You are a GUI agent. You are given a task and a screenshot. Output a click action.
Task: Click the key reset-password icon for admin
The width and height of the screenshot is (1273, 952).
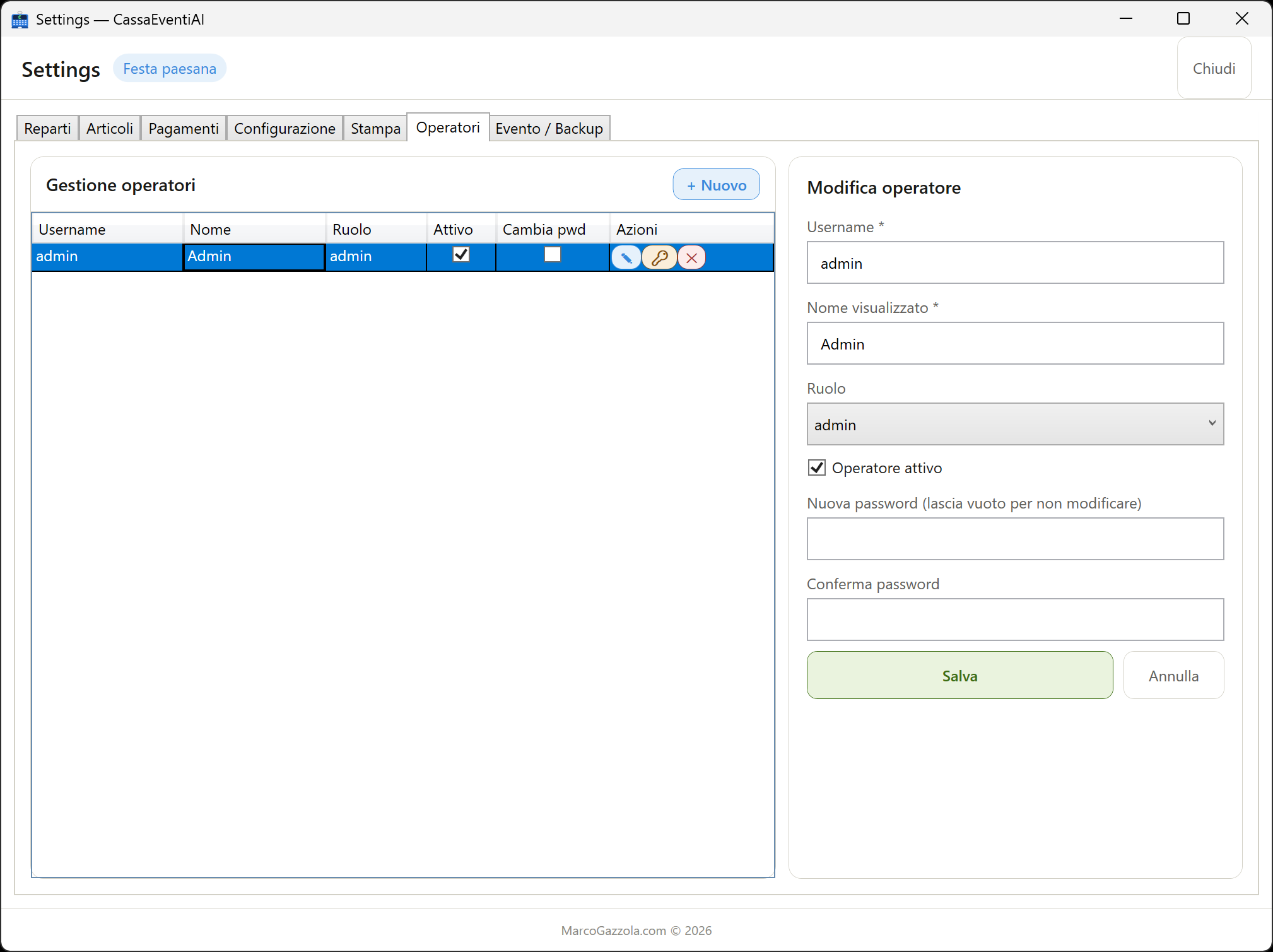pos(659,257)
